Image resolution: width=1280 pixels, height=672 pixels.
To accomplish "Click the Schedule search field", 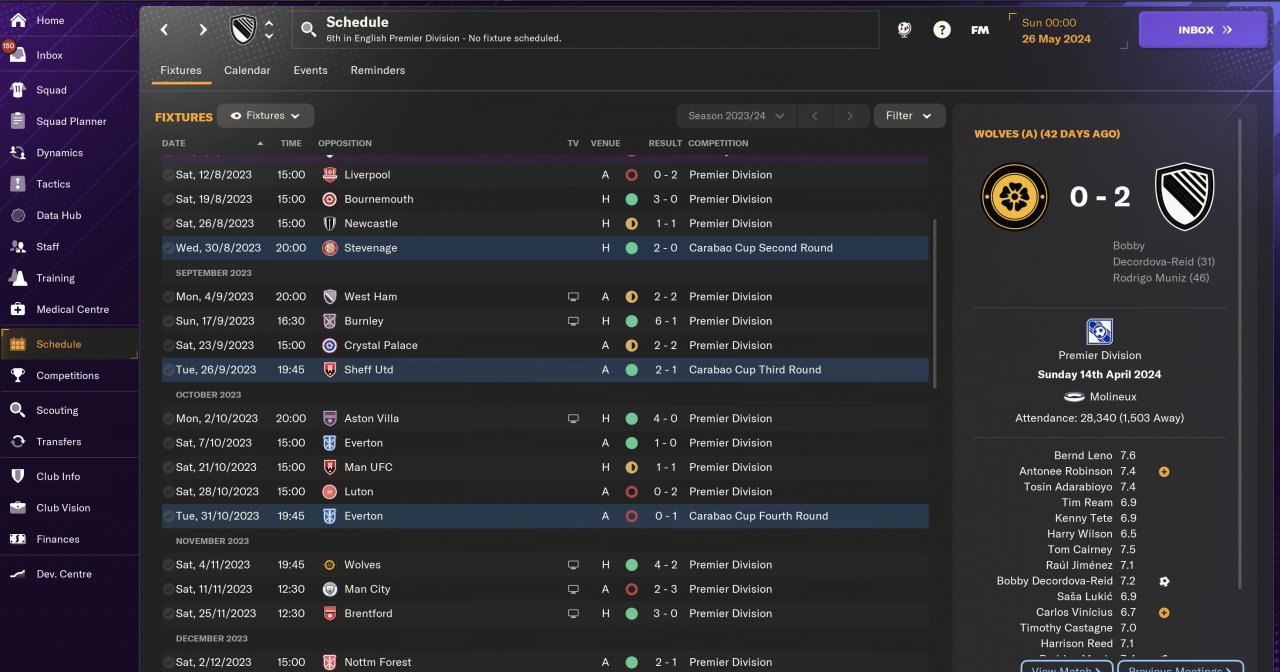I will tap(585, 30).
